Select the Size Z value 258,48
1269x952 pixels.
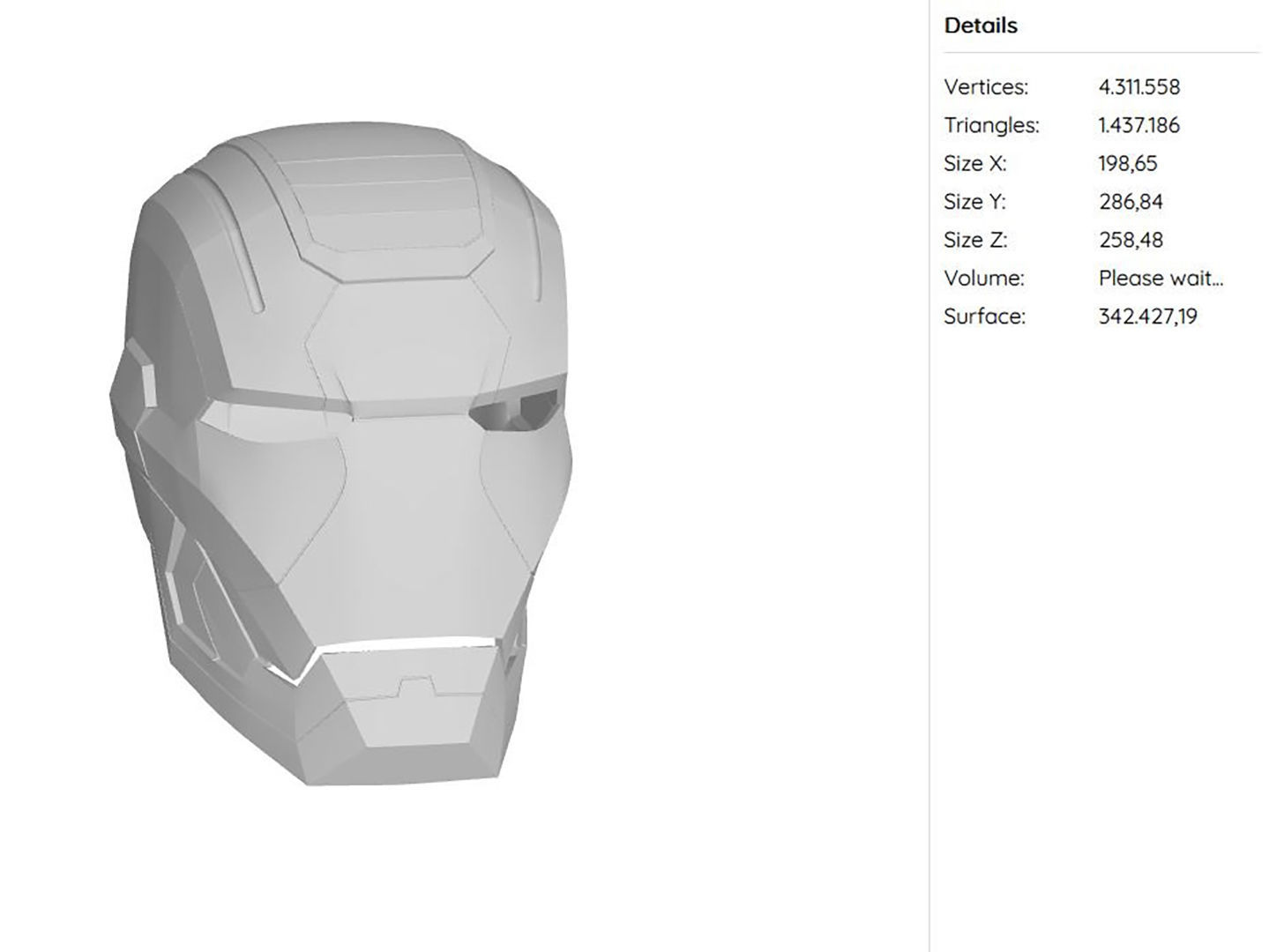pos(1131,240)
